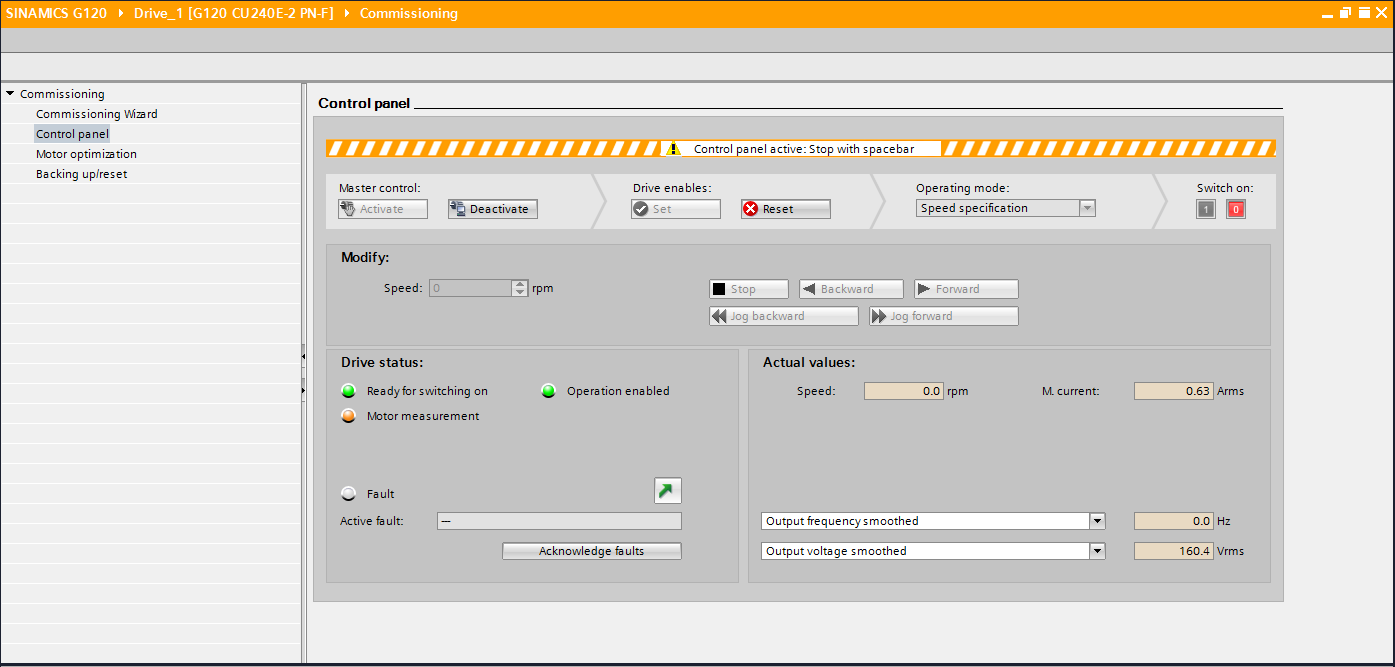Open the Output voltage smoothed dropdown
The image size is (1395, 667).
1097,551
